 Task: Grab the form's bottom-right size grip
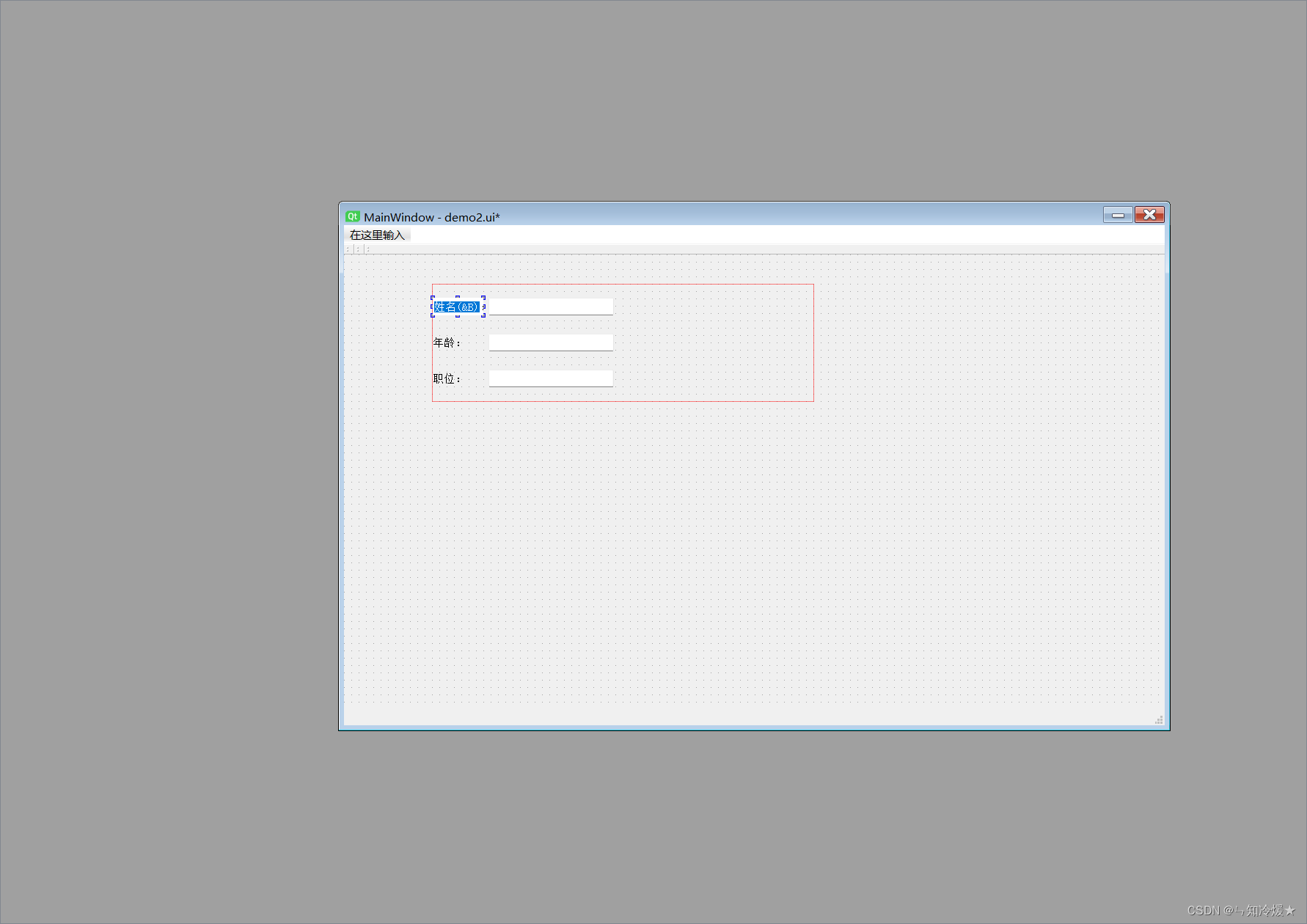point(1159,720)
